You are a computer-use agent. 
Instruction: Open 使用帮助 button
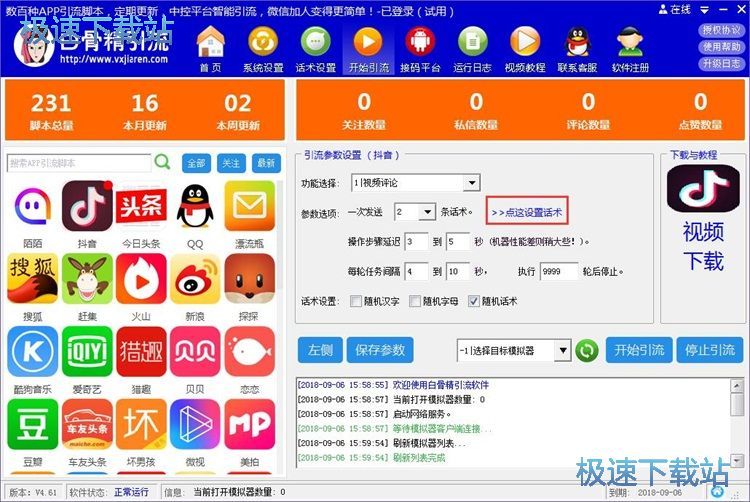(x=721, y=47)
